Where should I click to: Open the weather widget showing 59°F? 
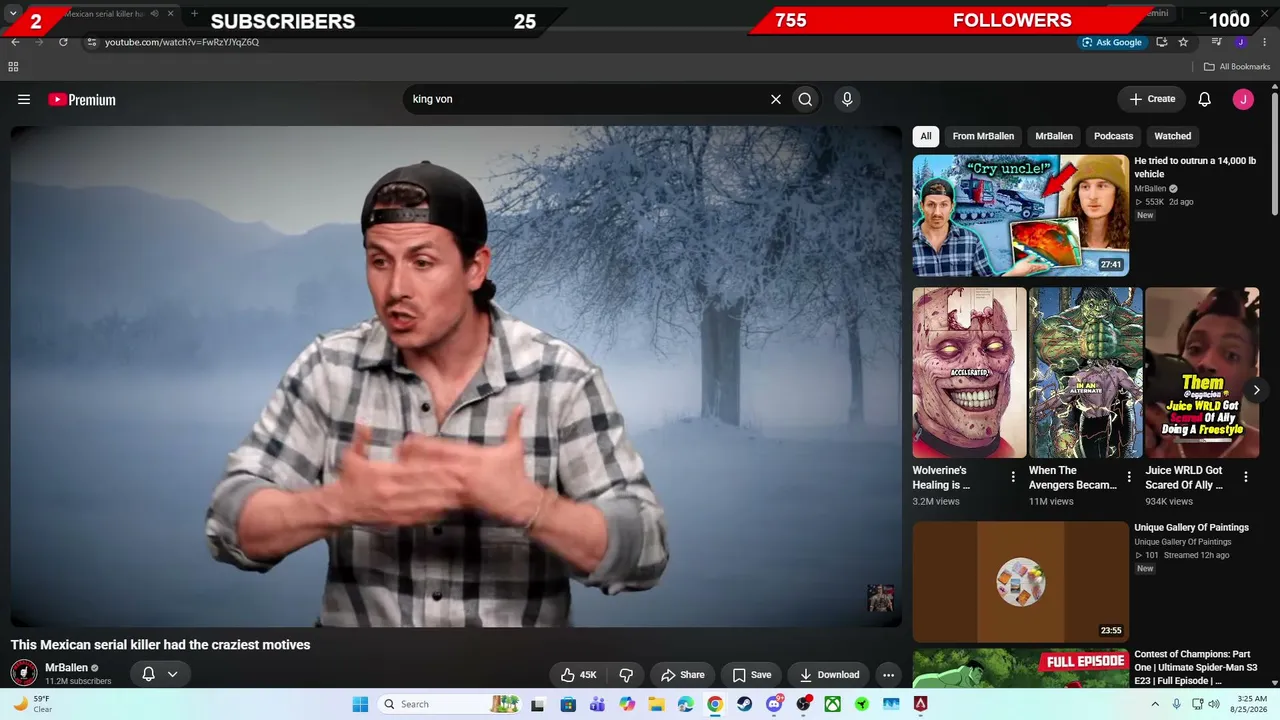(x=34, y=704)
